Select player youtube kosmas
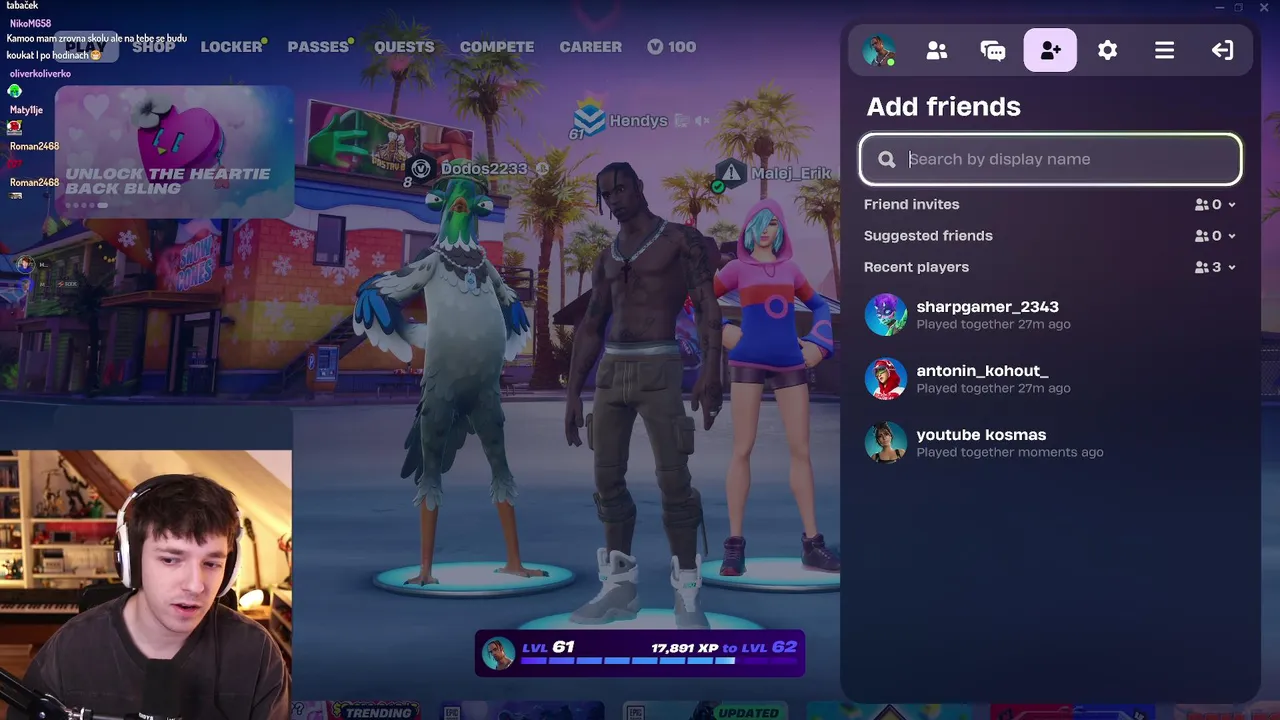Viewport: 1280px width, 720px height. click(x=1050, y=442)
